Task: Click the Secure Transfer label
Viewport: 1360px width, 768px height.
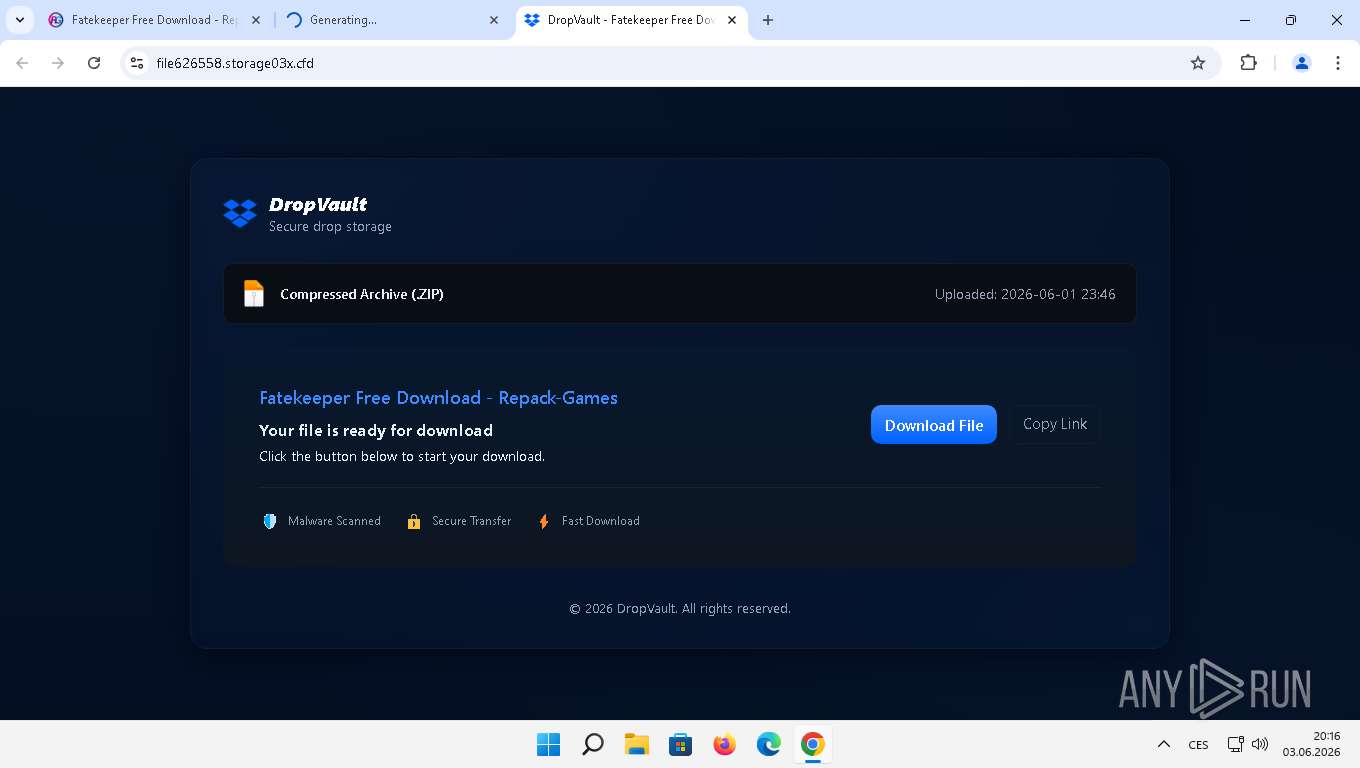Action: [x=471, y=521]
